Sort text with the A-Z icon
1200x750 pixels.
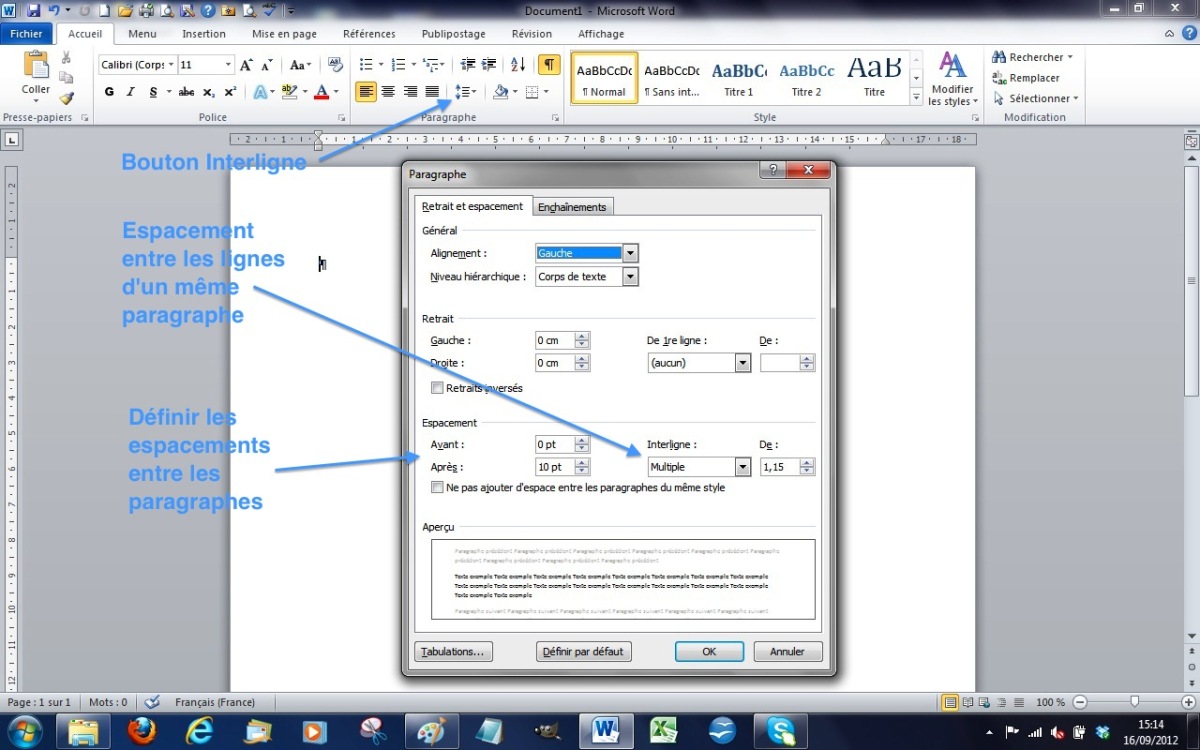click(518, 65)
